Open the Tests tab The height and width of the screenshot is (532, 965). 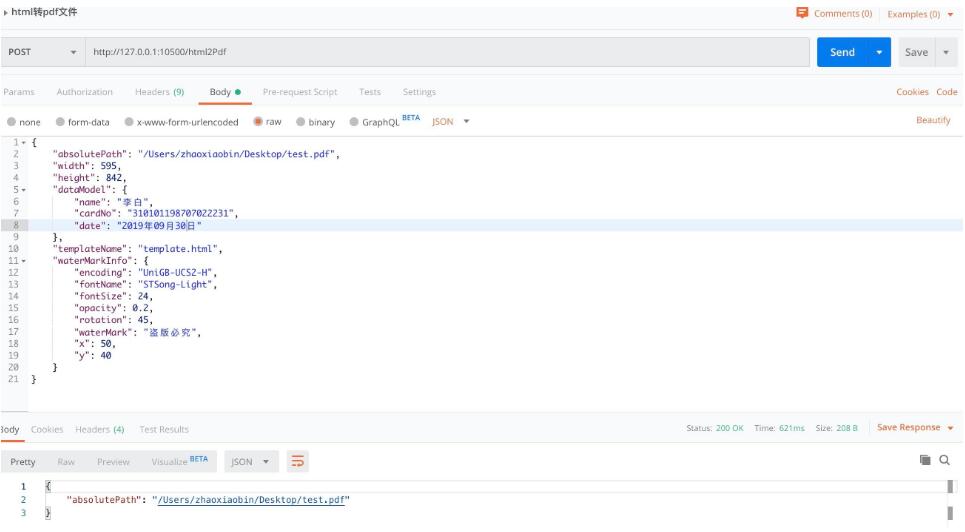[370, 92]
